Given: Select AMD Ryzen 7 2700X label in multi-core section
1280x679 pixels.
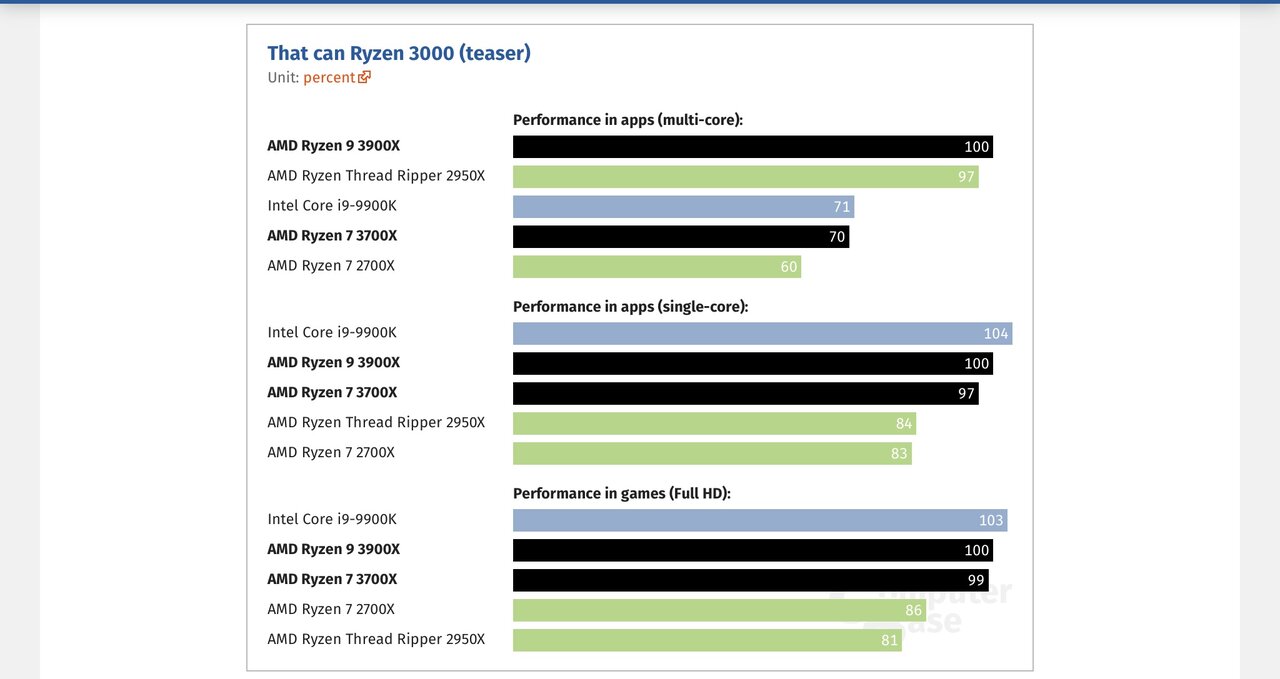Looking at the screenshot, I should tap(331, 266).
